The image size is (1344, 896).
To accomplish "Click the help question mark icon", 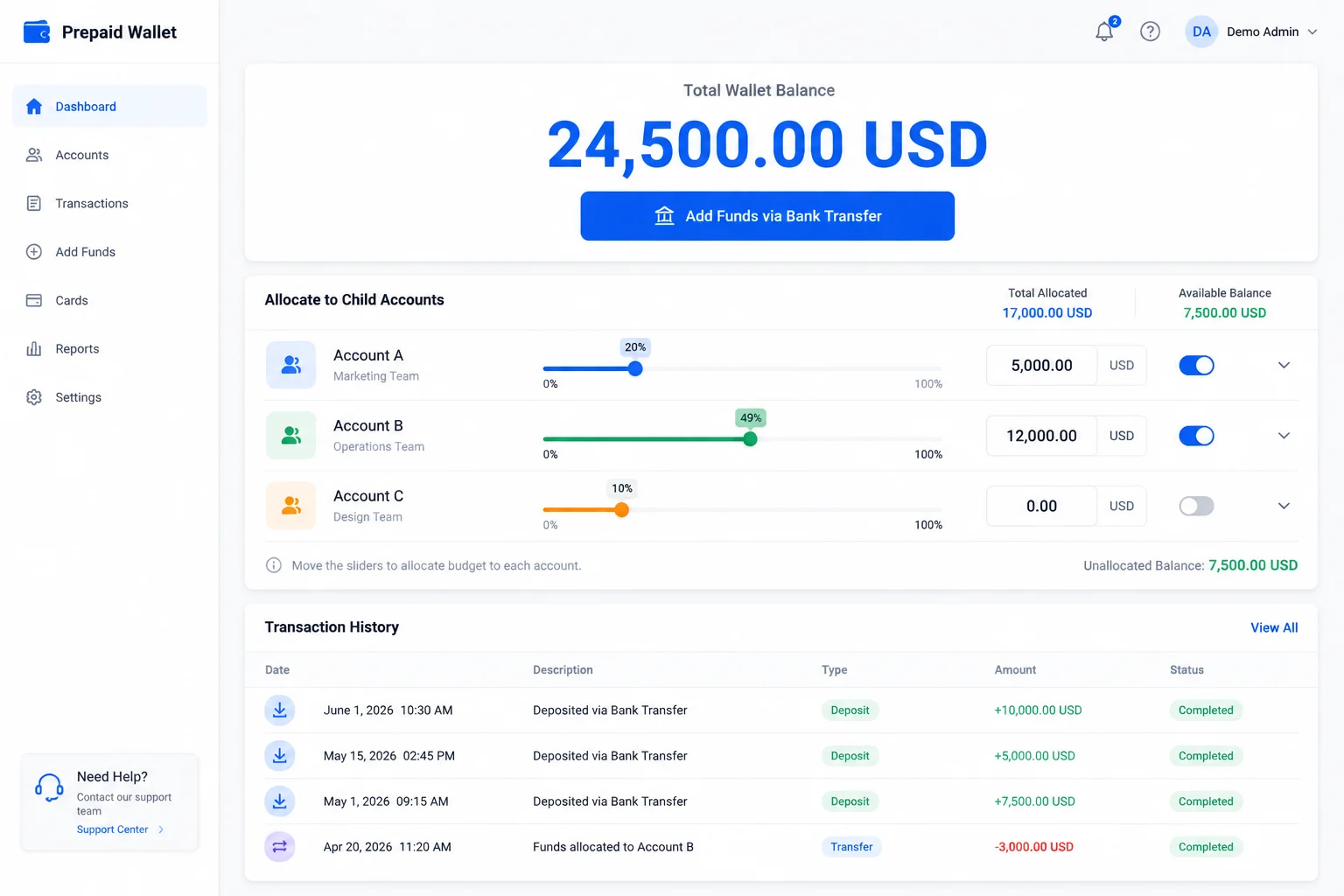I will tap(1150, 31).
